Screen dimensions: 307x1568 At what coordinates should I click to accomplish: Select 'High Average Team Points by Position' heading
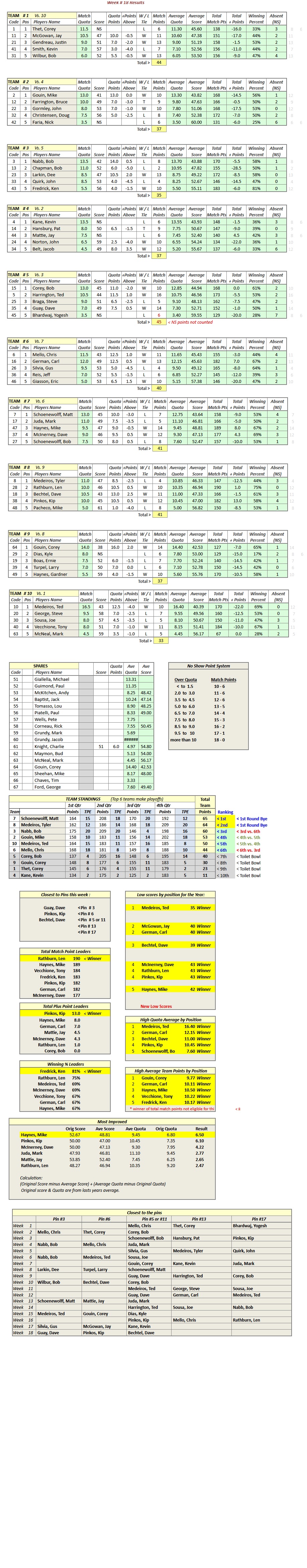tap(171, 1071)
